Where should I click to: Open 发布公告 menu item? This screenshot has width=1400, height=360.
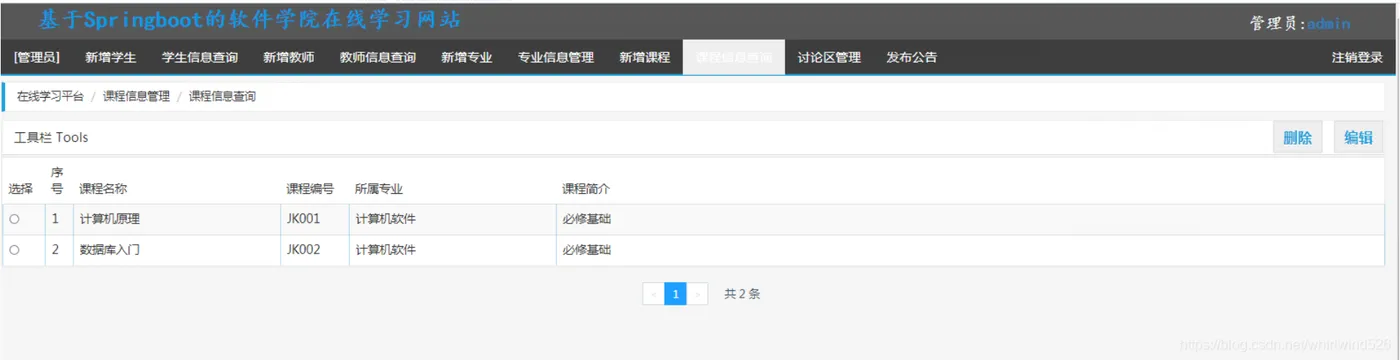(x=912, y=57)
